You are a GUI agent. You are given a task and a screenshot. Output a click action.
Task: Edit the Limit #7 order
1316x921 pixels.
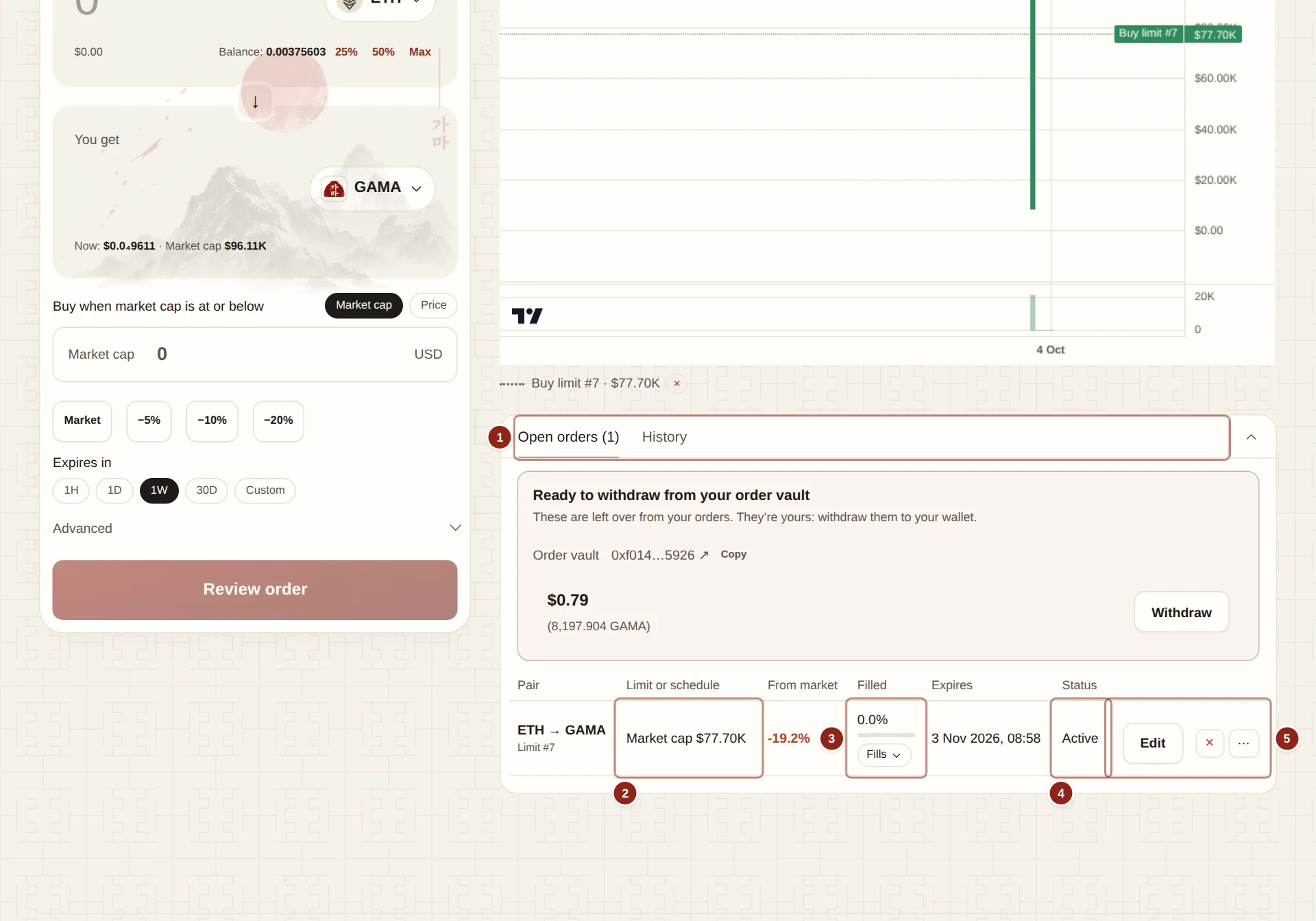tap(1152, 743)
